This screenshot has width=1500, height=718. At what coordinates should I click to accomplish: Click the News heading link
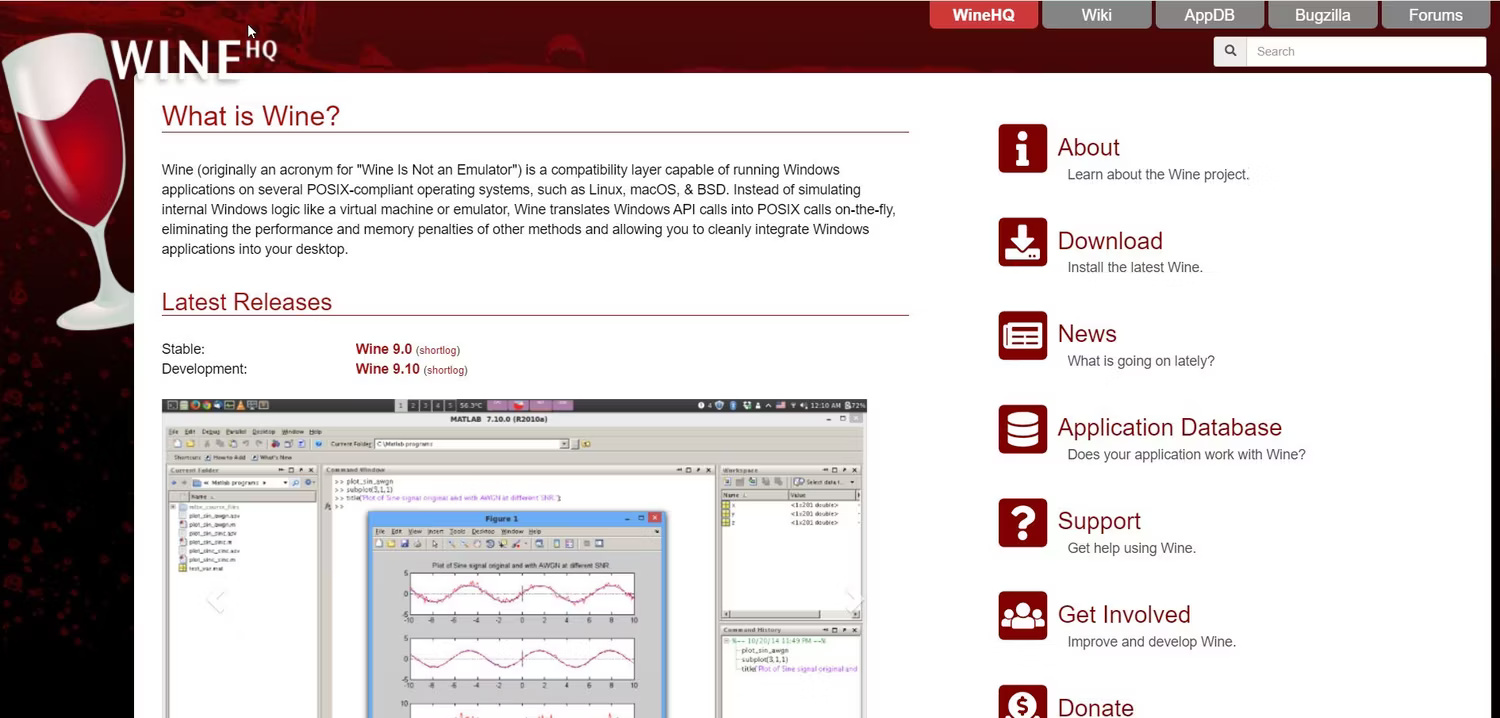[x=1087, y=334]
